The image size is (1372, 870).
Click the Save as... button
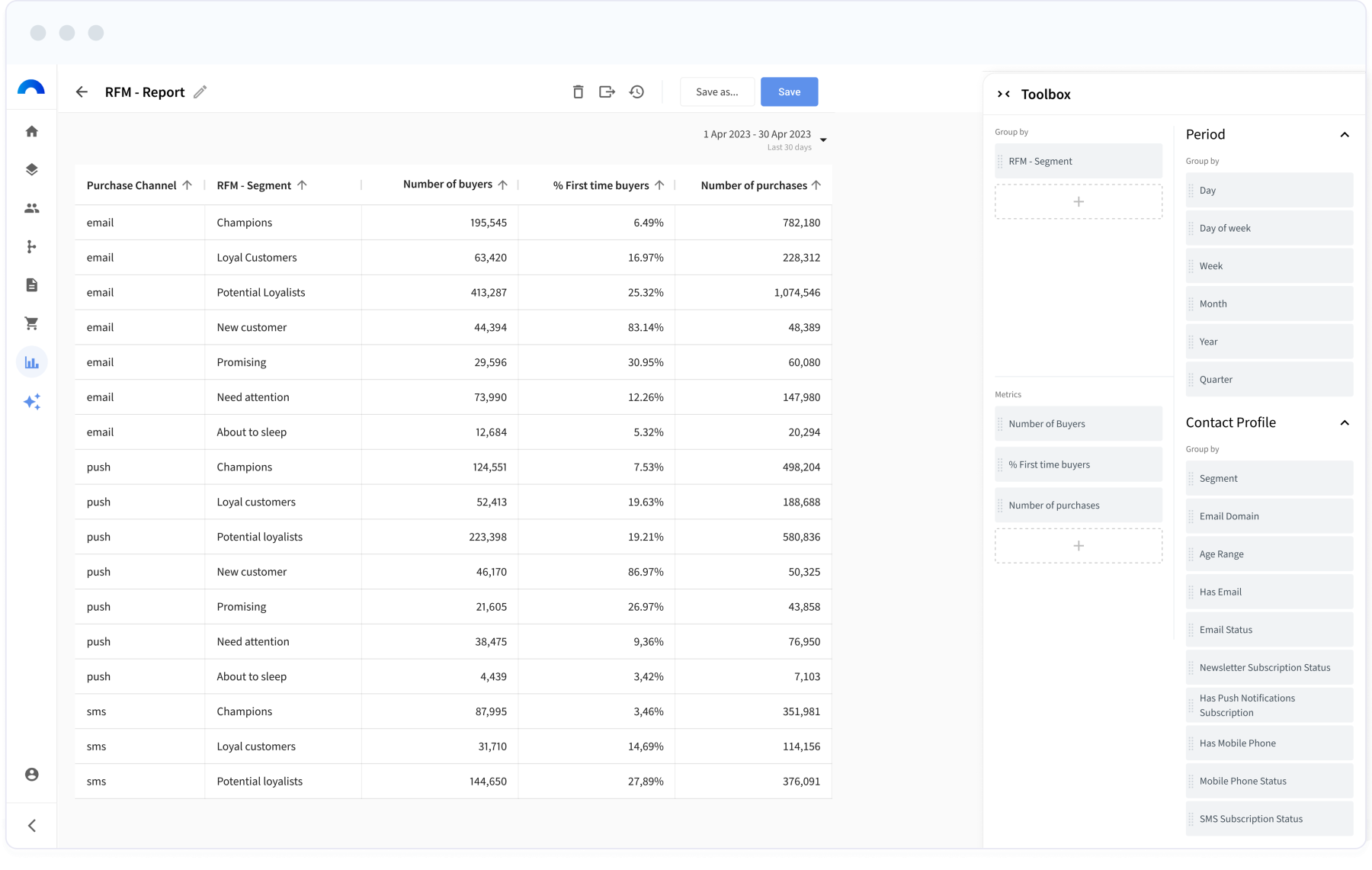[x=716, y=92]
